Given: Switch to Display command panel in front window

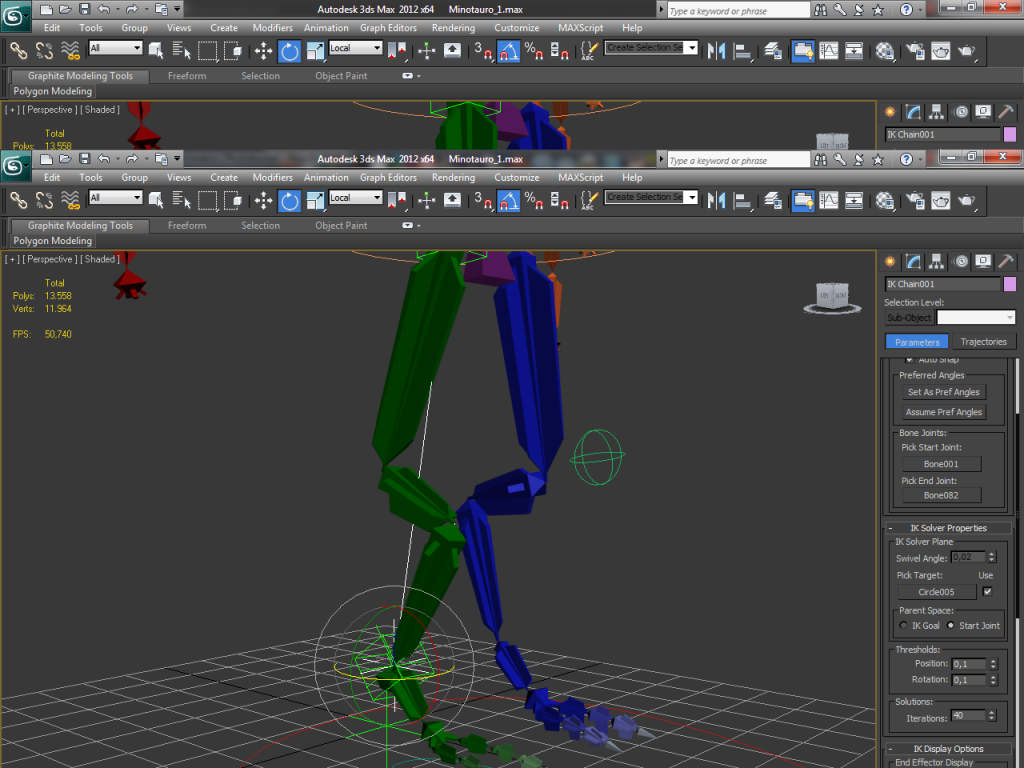Looking at the screenshot, I should (983, 262).
